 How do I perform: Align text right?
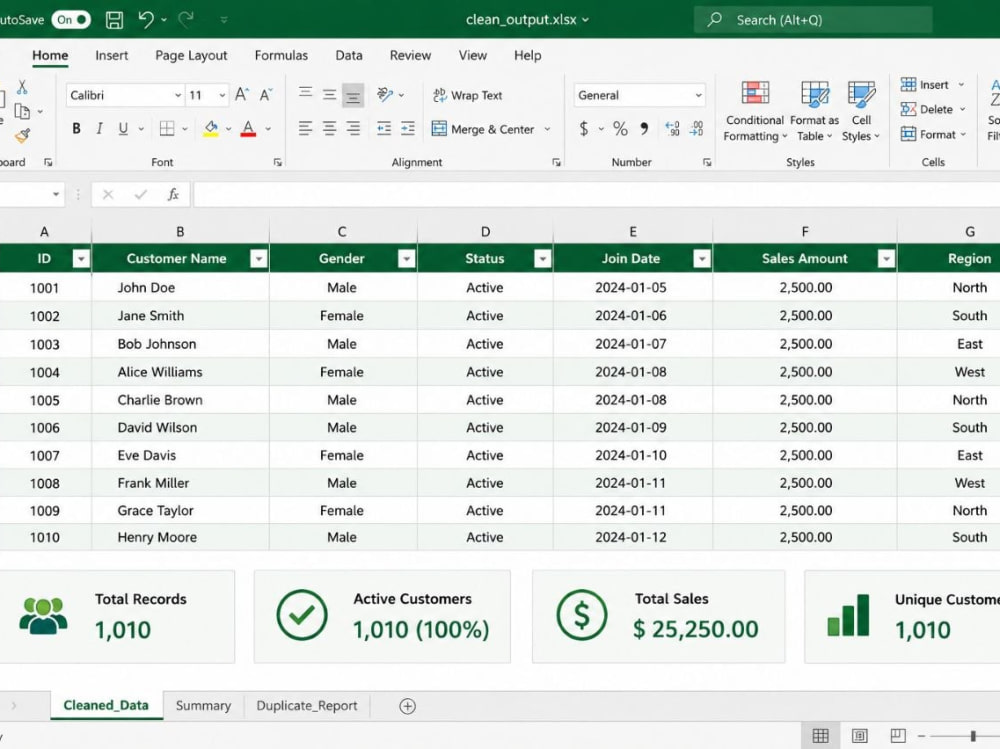coord(353,129)
